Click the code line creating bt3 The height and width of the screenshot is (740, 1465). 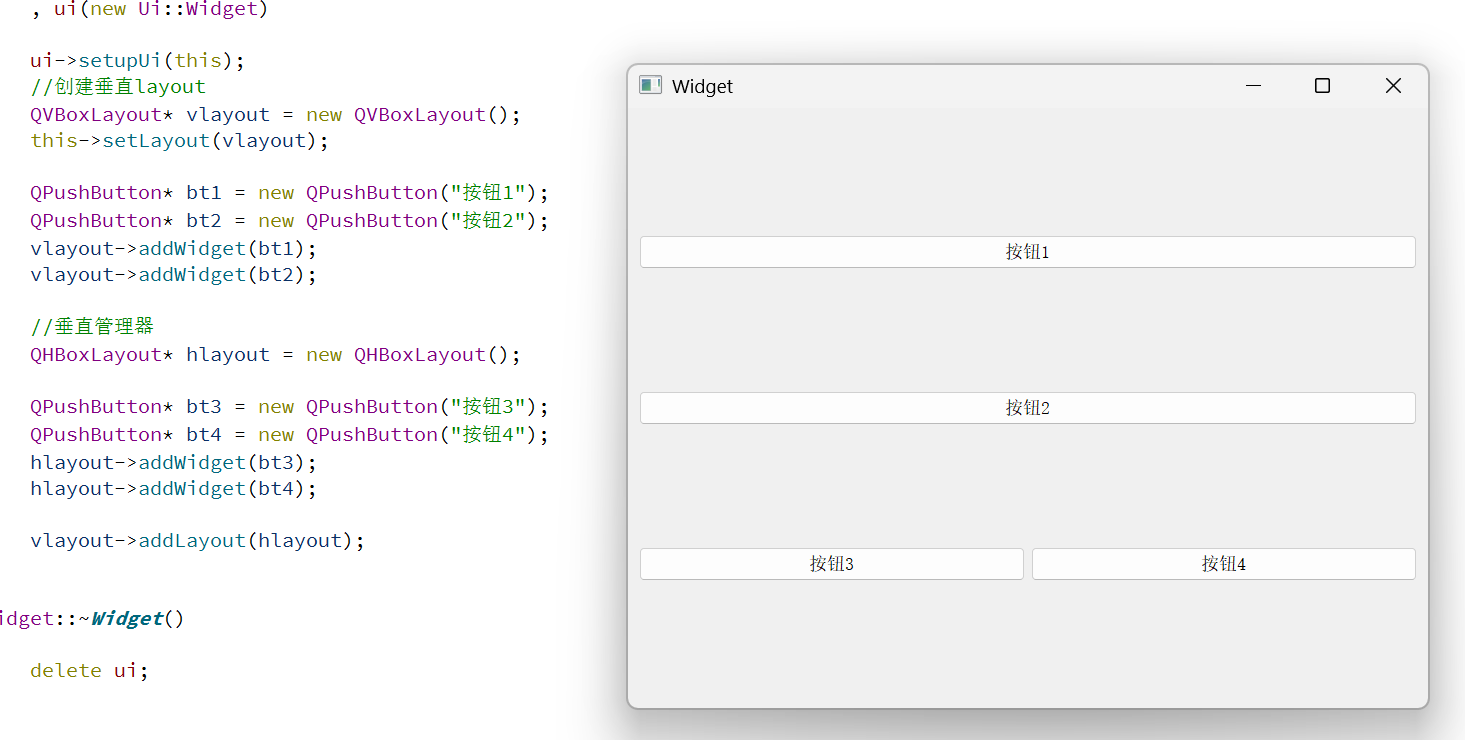coord(290,407)
